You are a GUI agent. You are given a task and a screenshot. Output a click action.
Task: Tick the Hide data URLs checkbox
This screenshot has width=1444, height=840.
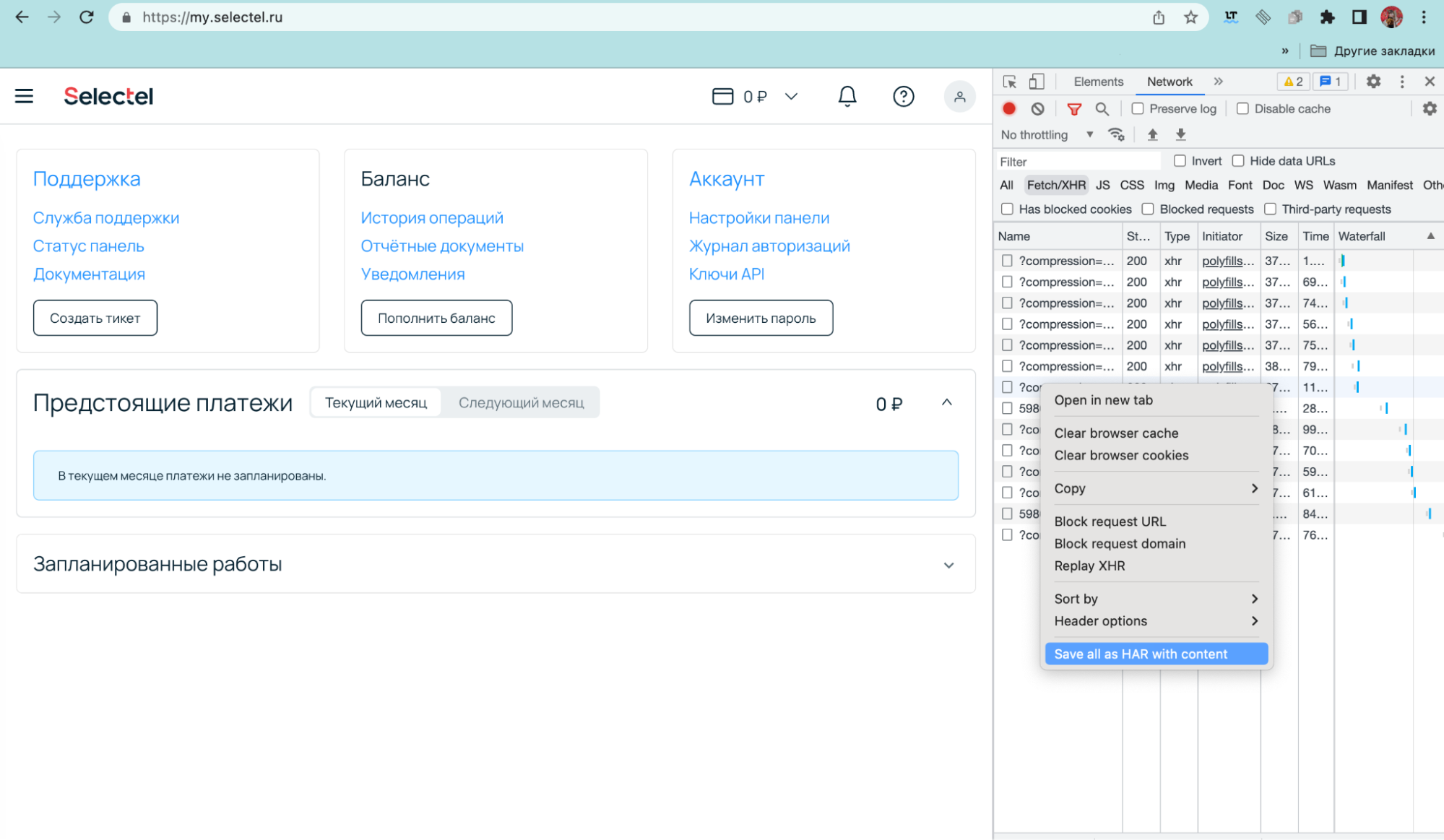coord(1238,160)
